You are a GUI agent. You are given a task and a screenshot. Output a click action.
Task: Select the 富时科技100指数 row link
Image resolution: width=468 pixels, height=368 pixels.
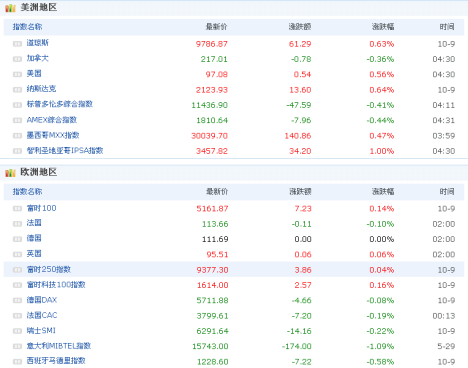(x=56, y=284)
